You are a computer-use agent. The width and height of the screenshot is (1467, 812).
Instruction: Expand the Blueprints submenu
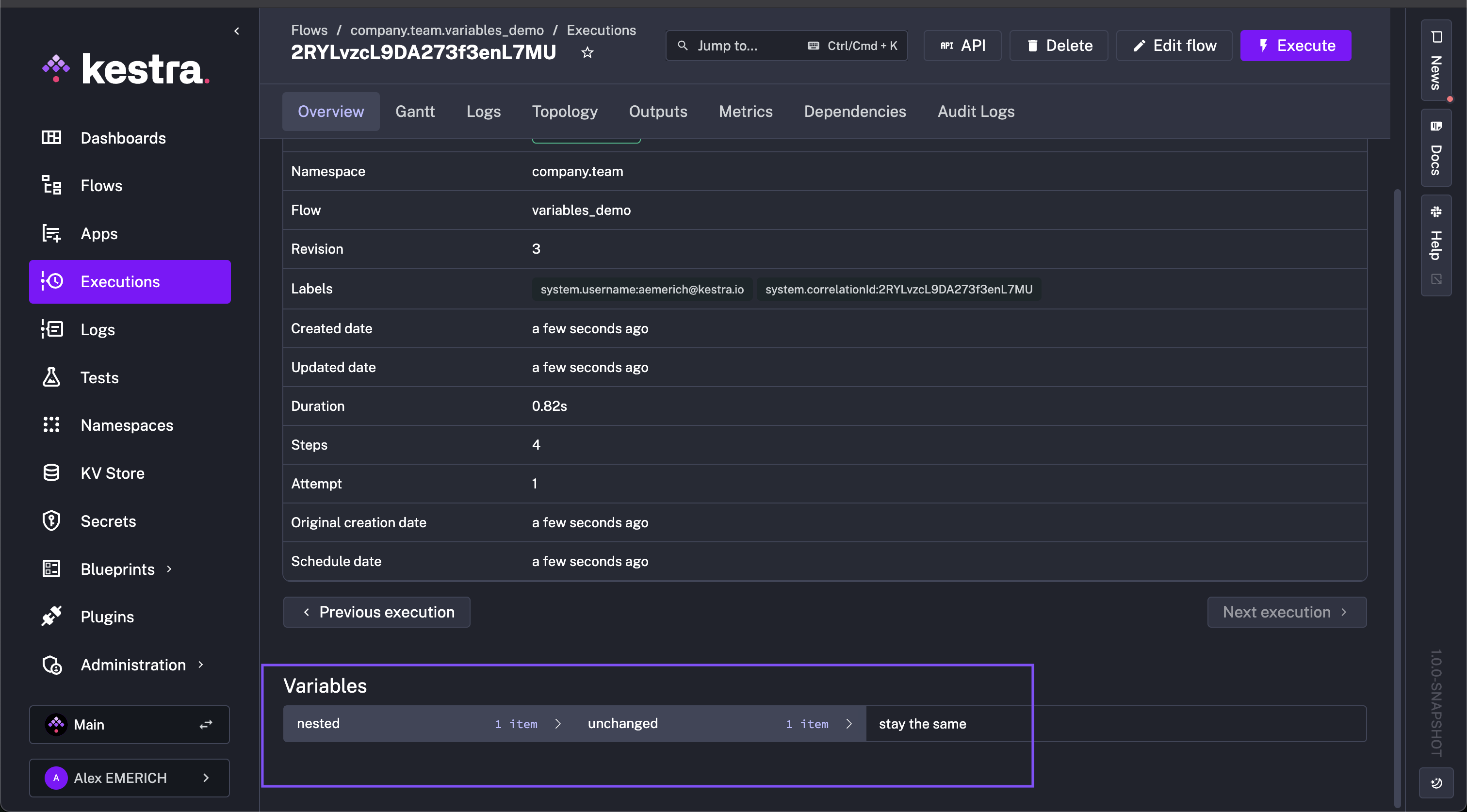click(x=169, y=569)
